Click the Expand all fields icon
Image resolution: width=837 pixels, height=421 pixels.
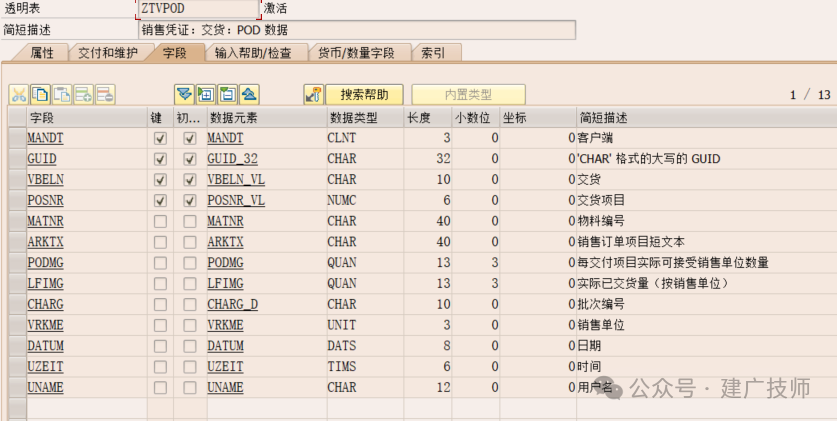[184, 95]
